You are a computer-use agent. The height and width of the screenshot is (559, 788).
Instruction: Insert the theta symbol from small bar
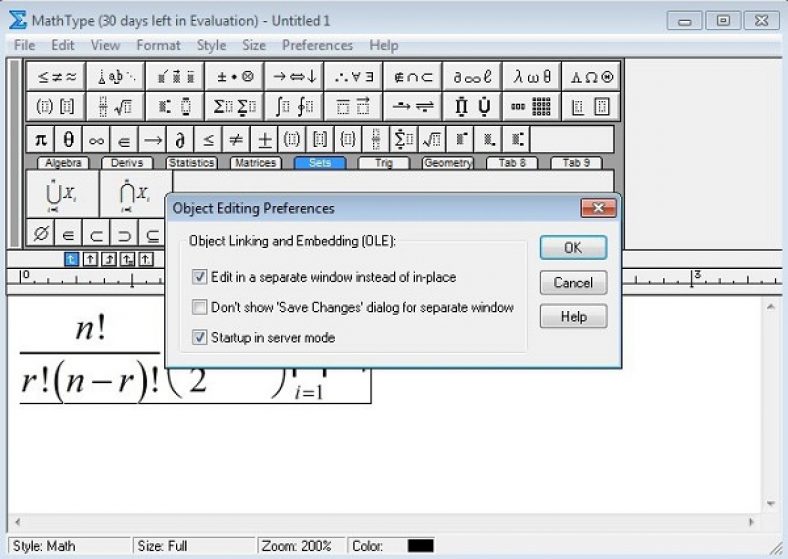pos(68,139)
